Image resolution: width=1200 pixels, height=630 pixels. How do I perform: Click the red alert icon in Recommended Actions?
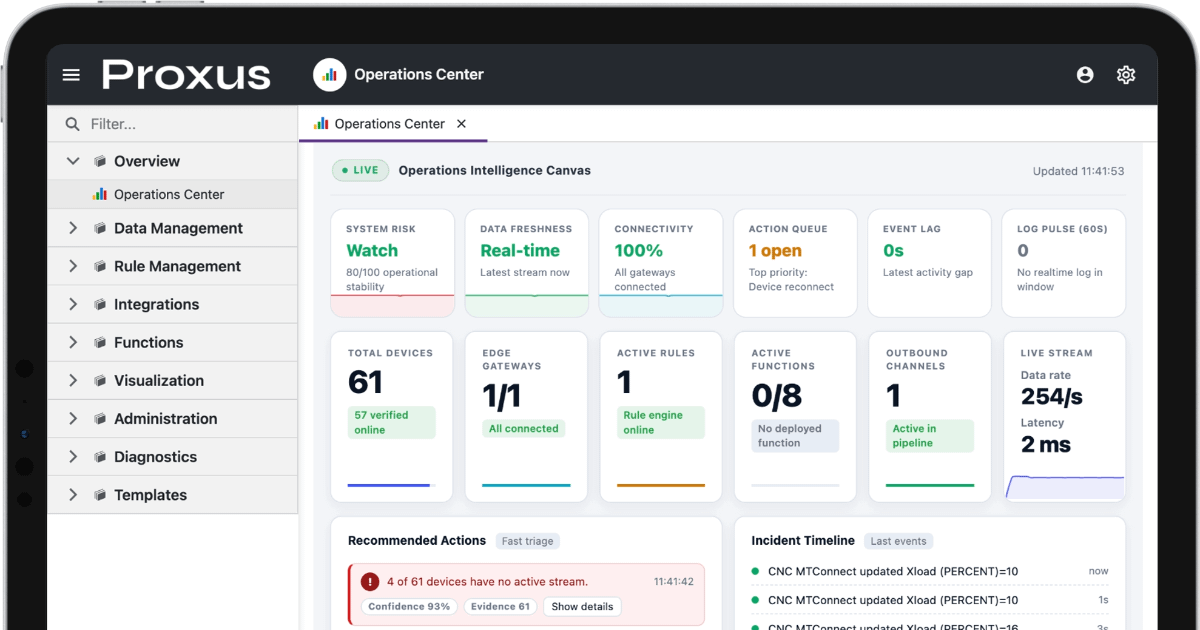pyautogui.click(x=370, y=581)
